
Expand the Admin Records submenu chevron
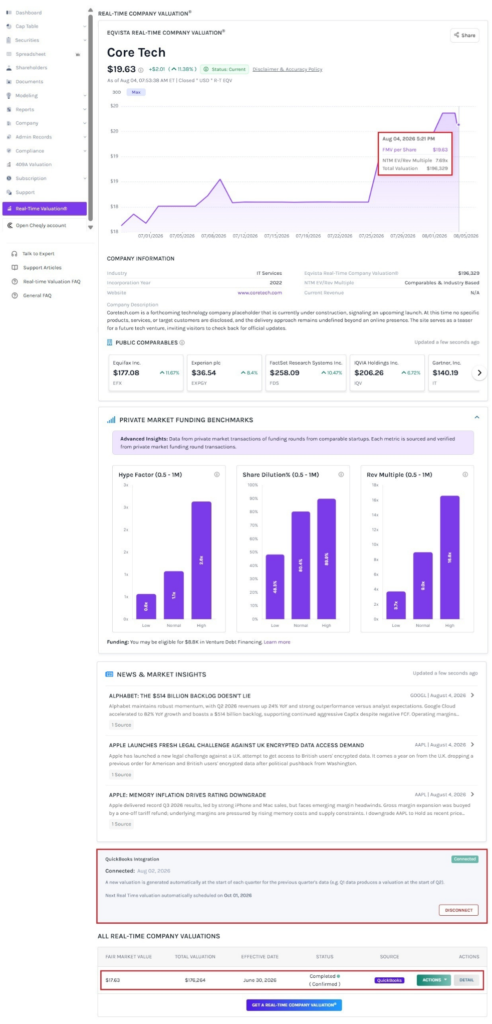tap(84, 137)
